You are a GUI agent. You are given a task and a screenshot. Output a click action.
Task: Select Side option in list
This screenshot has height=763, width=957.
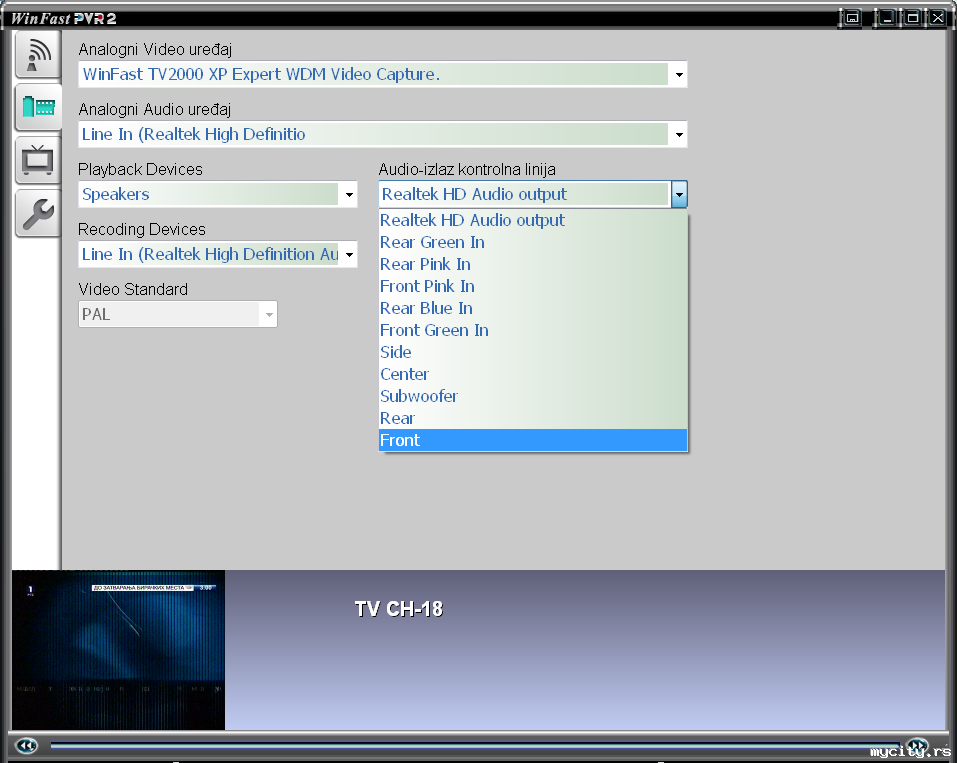point(533,352)
